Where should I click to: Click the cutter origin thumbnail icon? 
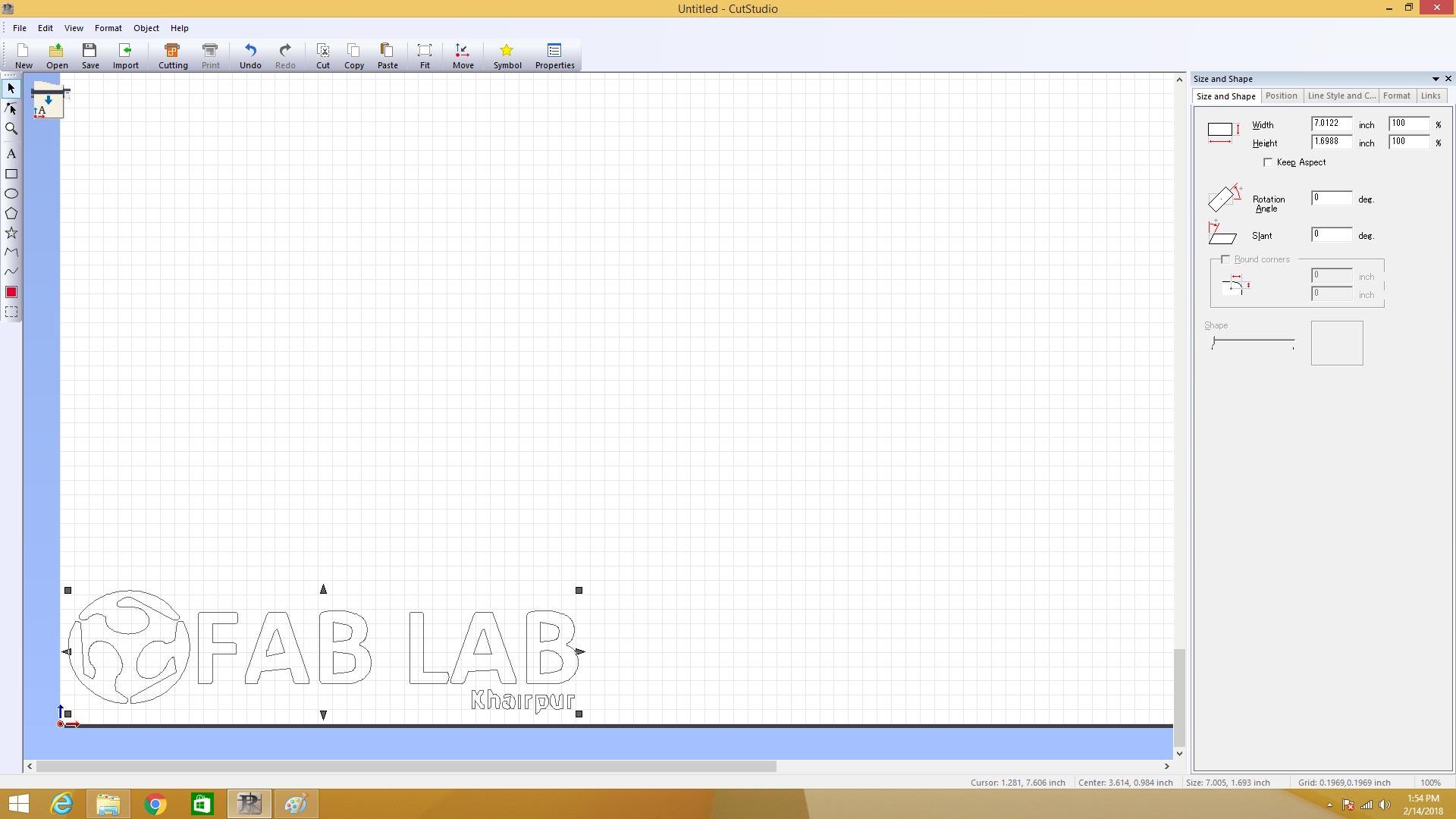[x=49, y=101]
